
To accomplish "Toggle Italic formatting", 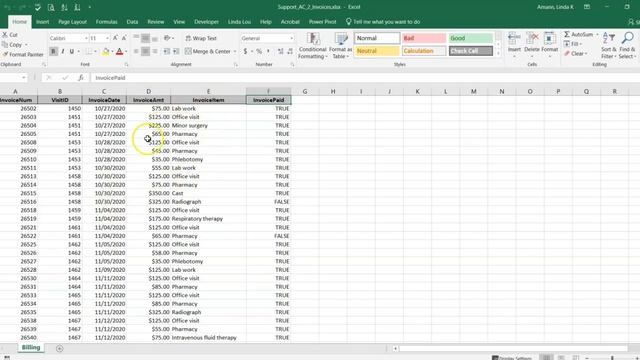I will pyautogui.click(x=62, y=51).
